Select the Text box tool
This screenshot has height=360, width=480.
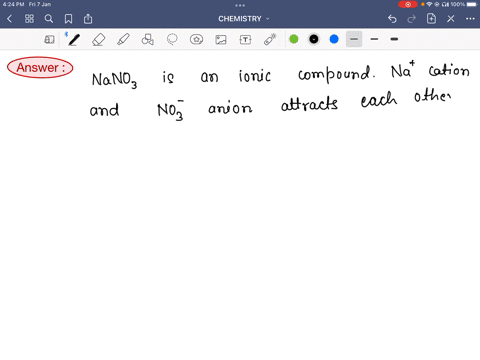[x=245, y=39]
